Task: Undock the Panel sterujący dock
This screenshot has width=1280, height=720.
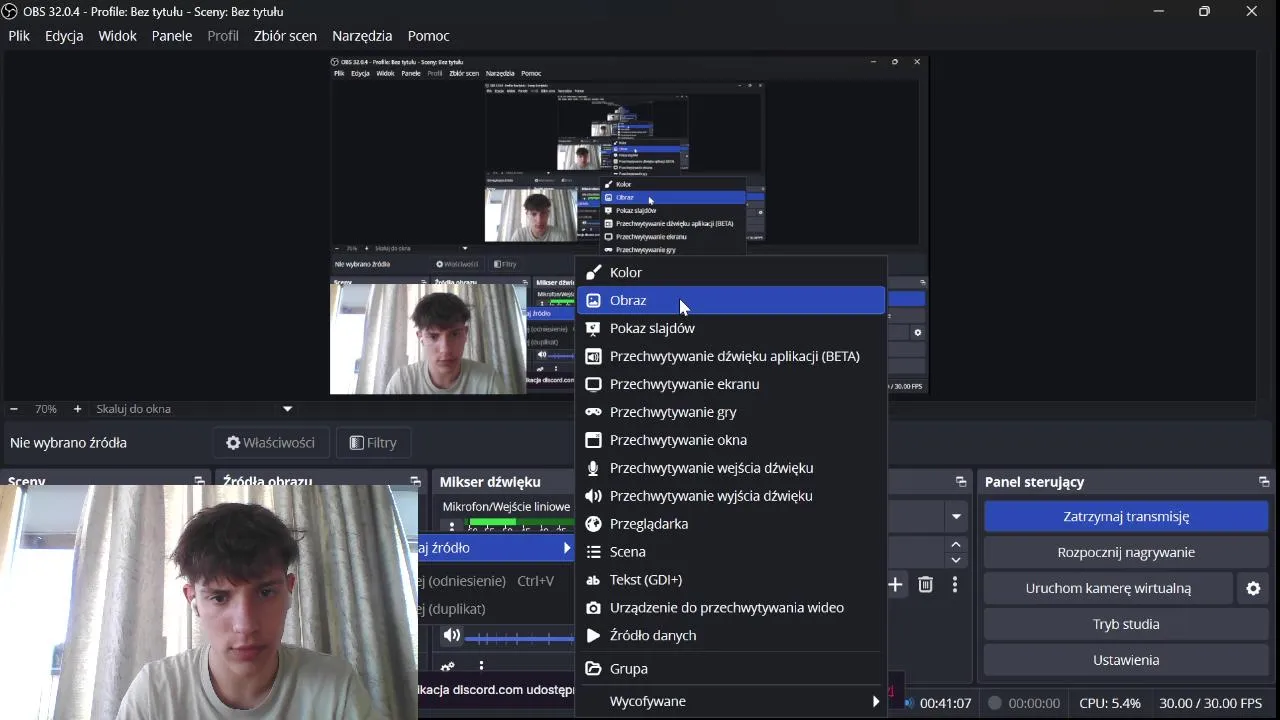Action: pyautogui.click(x=1264, y=482)
